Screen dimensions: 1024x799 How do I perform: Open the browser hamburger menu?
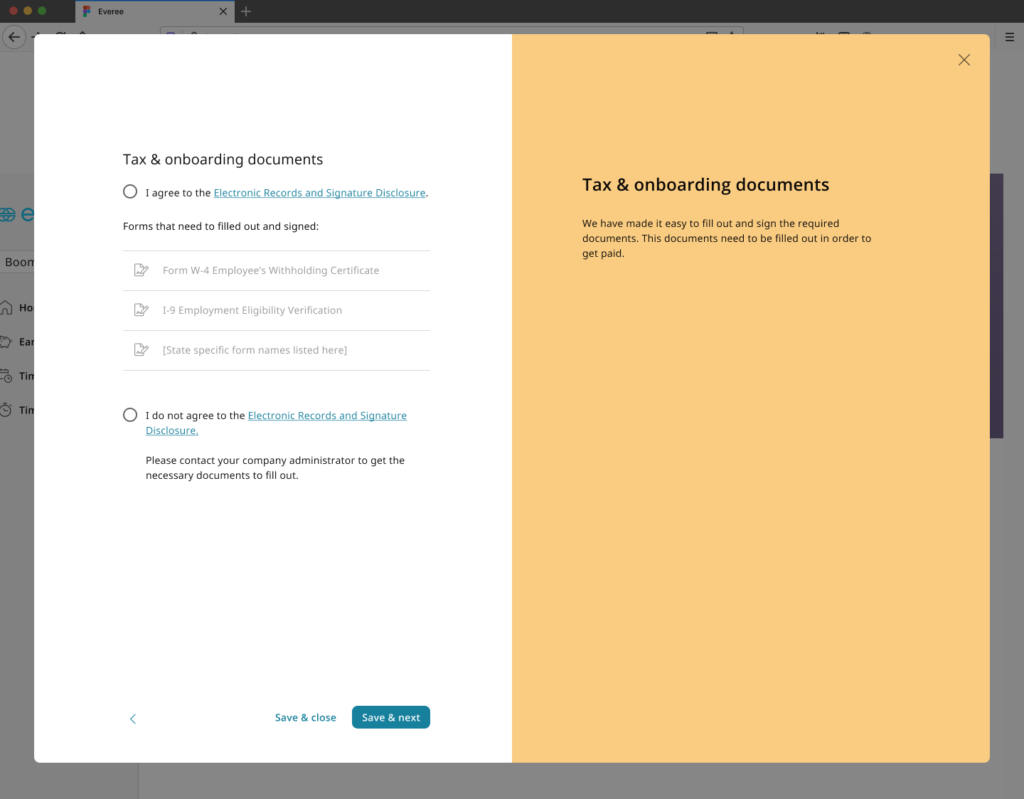(1010, 37)
